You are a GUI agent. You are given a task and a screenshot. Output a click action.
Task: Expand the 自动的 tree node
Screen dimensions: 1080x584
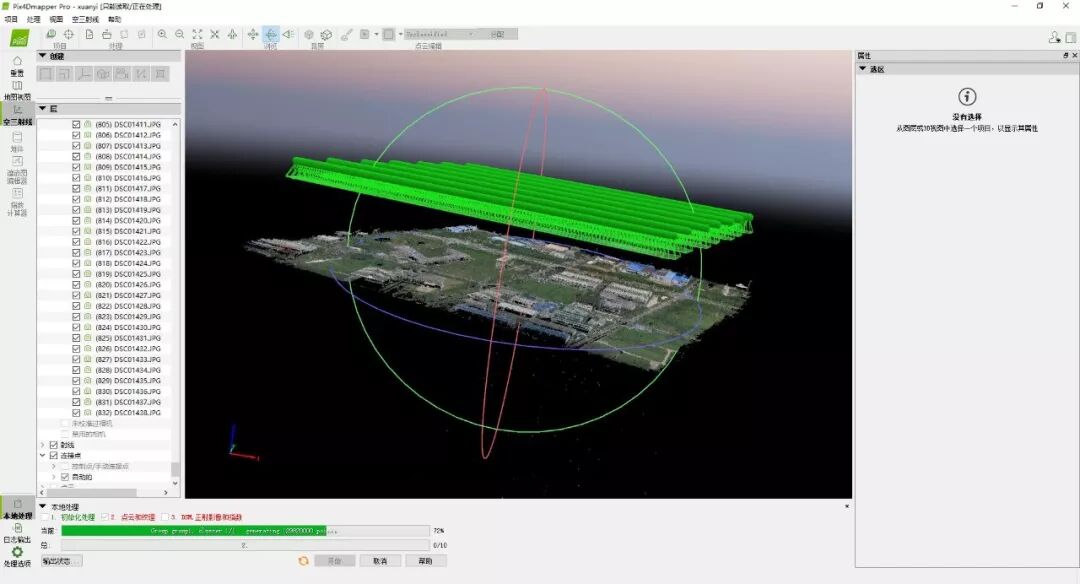click(x=54, y=477)
